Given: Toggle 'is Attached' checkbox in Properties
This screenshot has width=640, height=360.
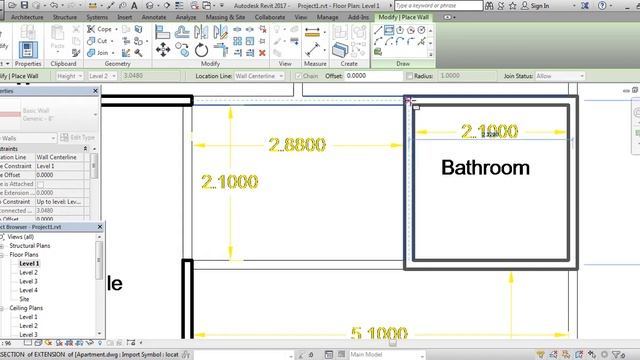Looking at the screenshot, I should click(x=40, y=184).
